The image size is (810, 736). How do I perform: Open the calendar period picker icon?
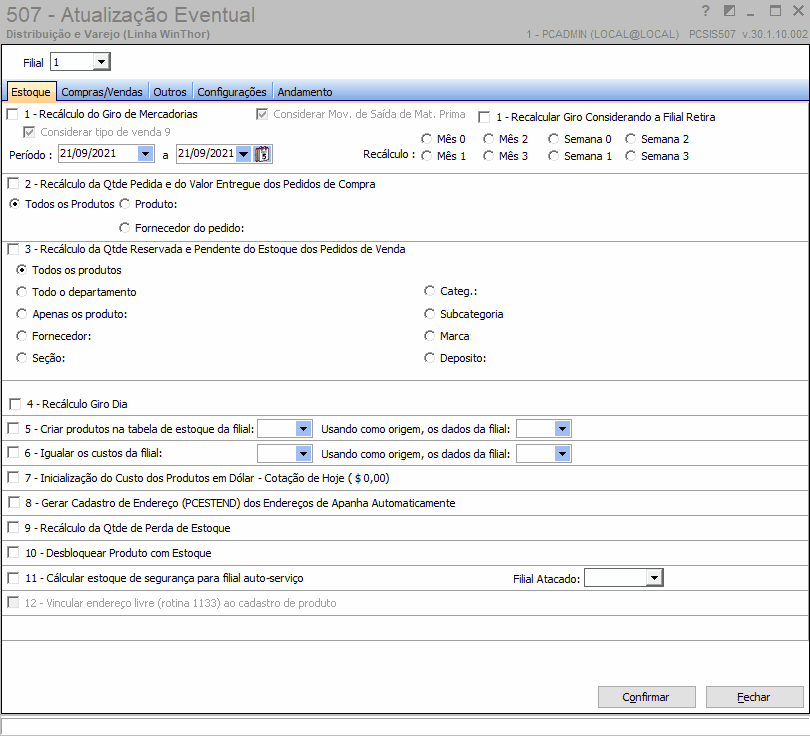click(262, 154)
